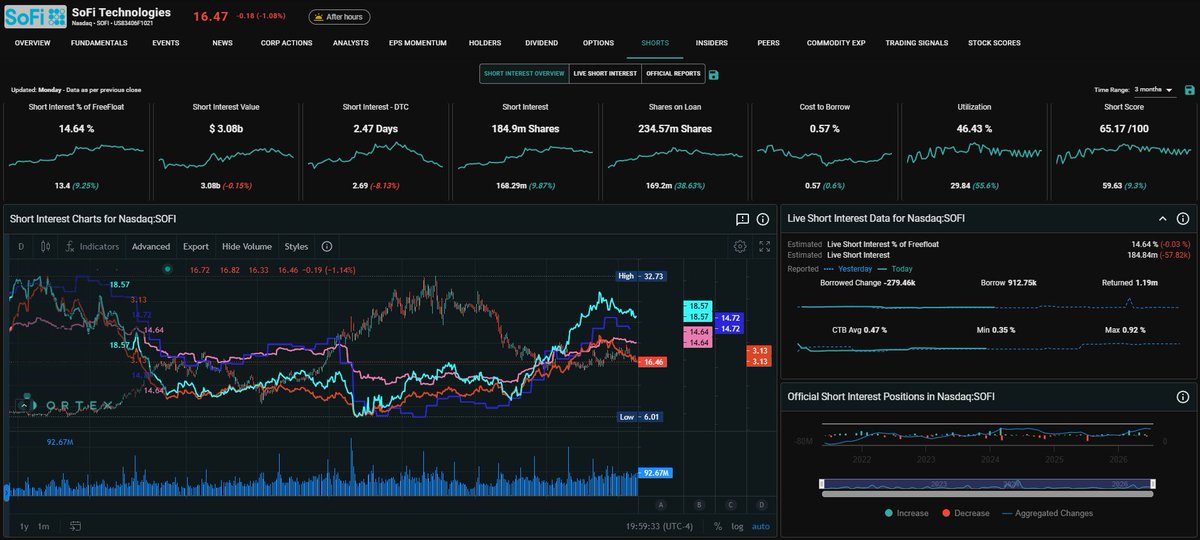The width and height of the screenshot is (1200, 540).
Task: Show info for Short Interest Charts panel
Action: pos(762,219)
